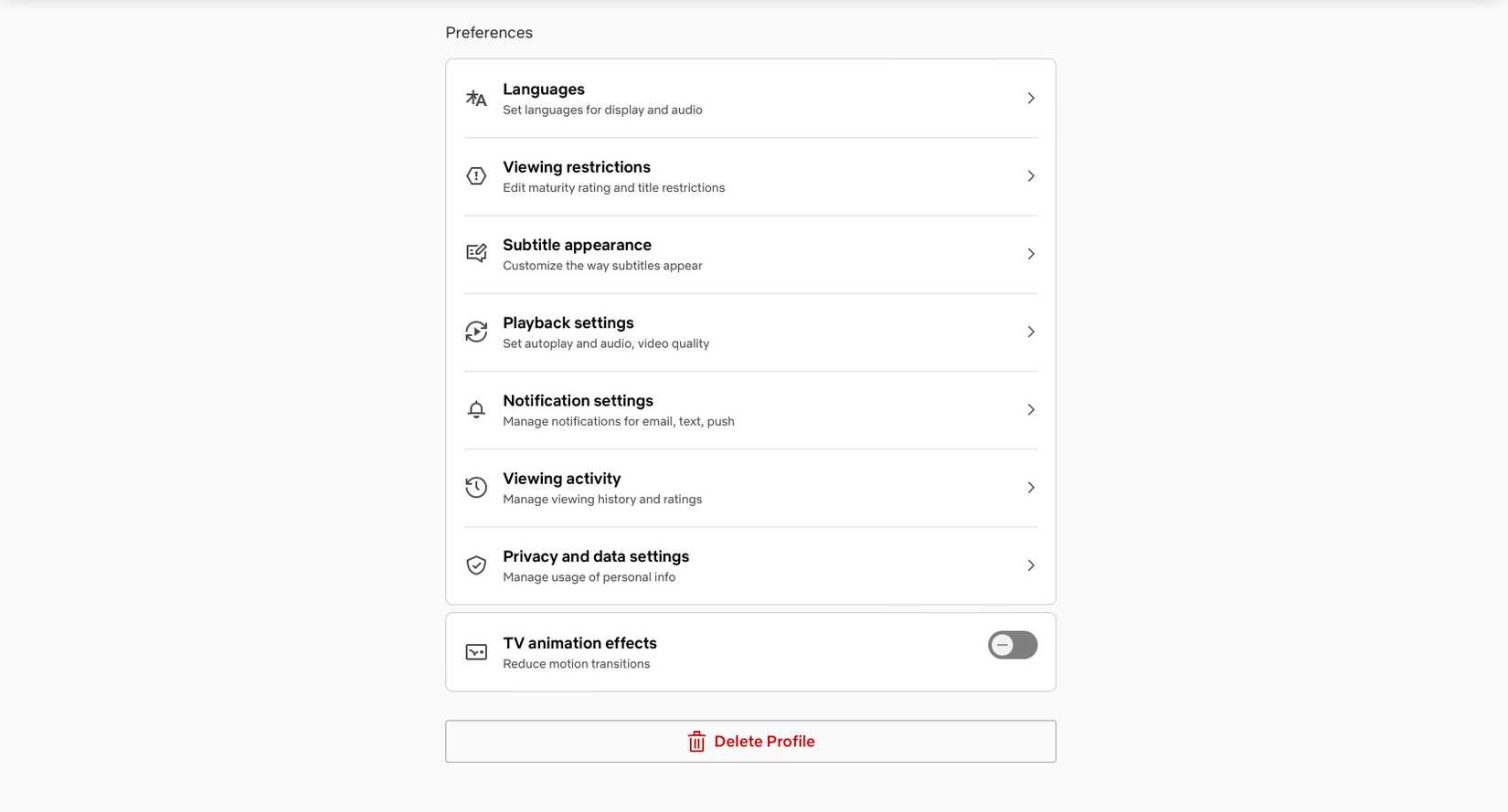
Task: Expand the Viewing restrictions chevron
Action: pos(1031,175)
